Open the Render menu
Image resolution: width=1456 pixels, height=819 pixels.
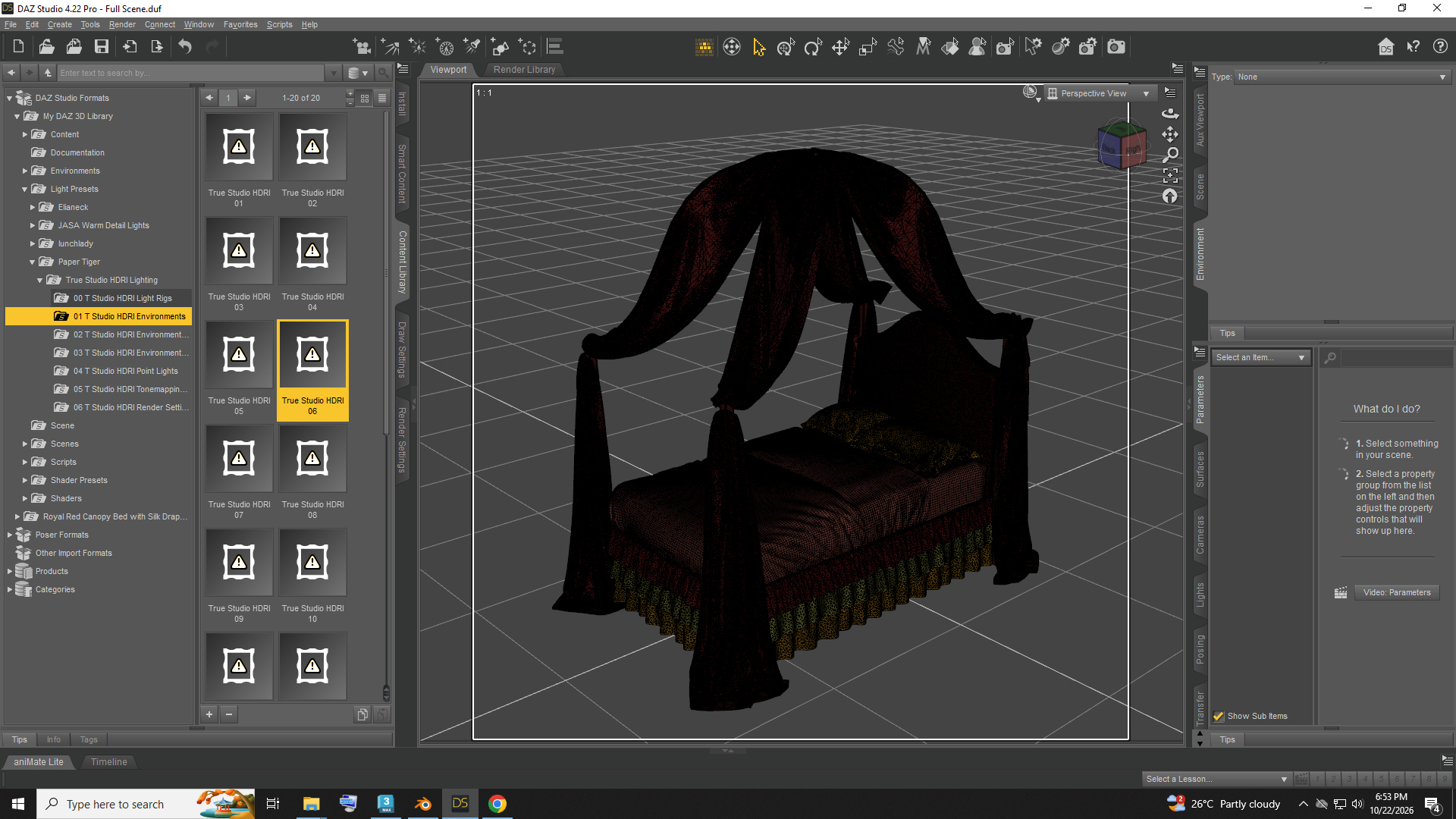pyautogui.click(x=122, y=24)
